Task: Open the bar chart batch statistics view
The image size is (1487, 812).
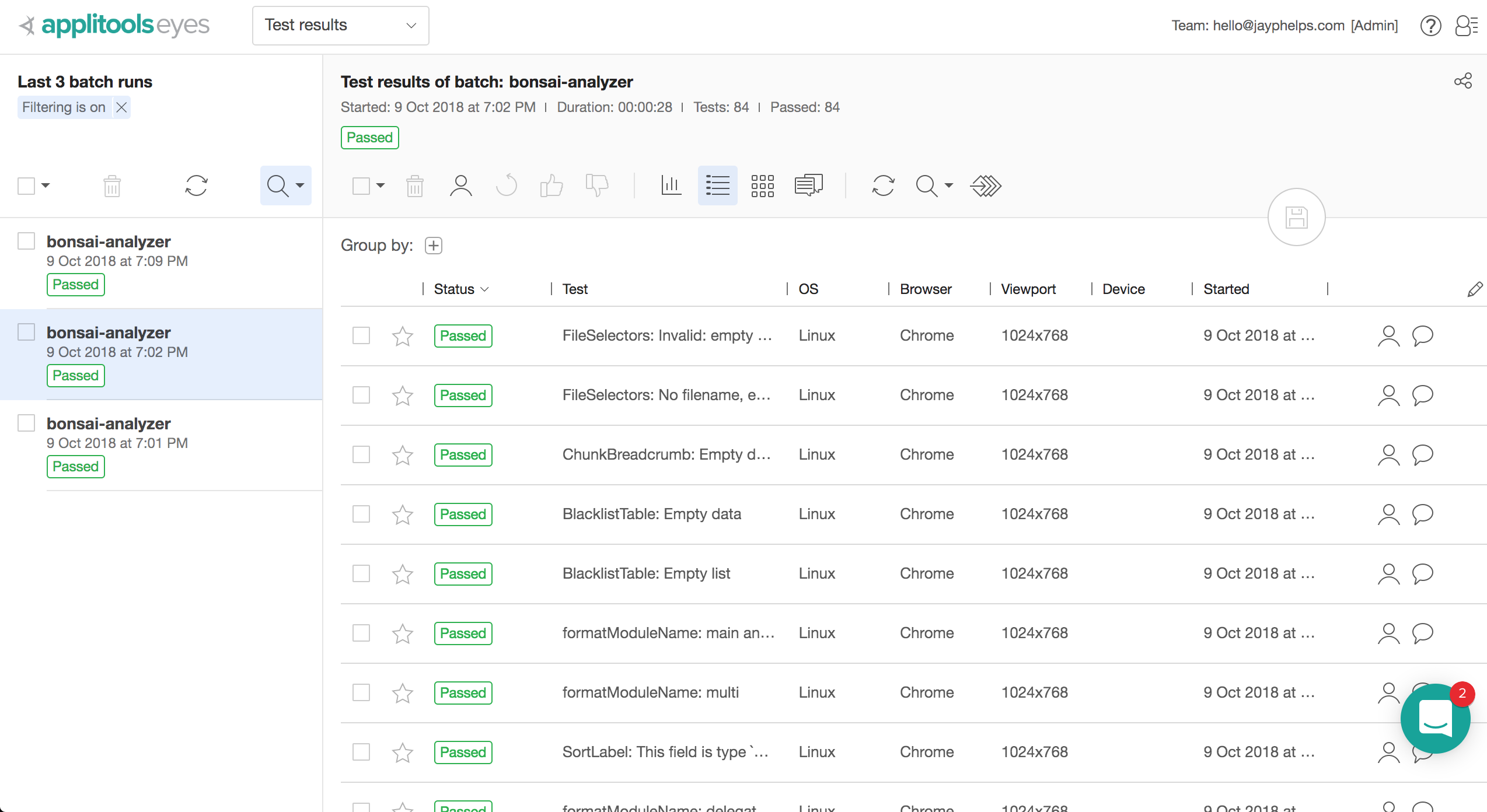Action: pos(671,186)
